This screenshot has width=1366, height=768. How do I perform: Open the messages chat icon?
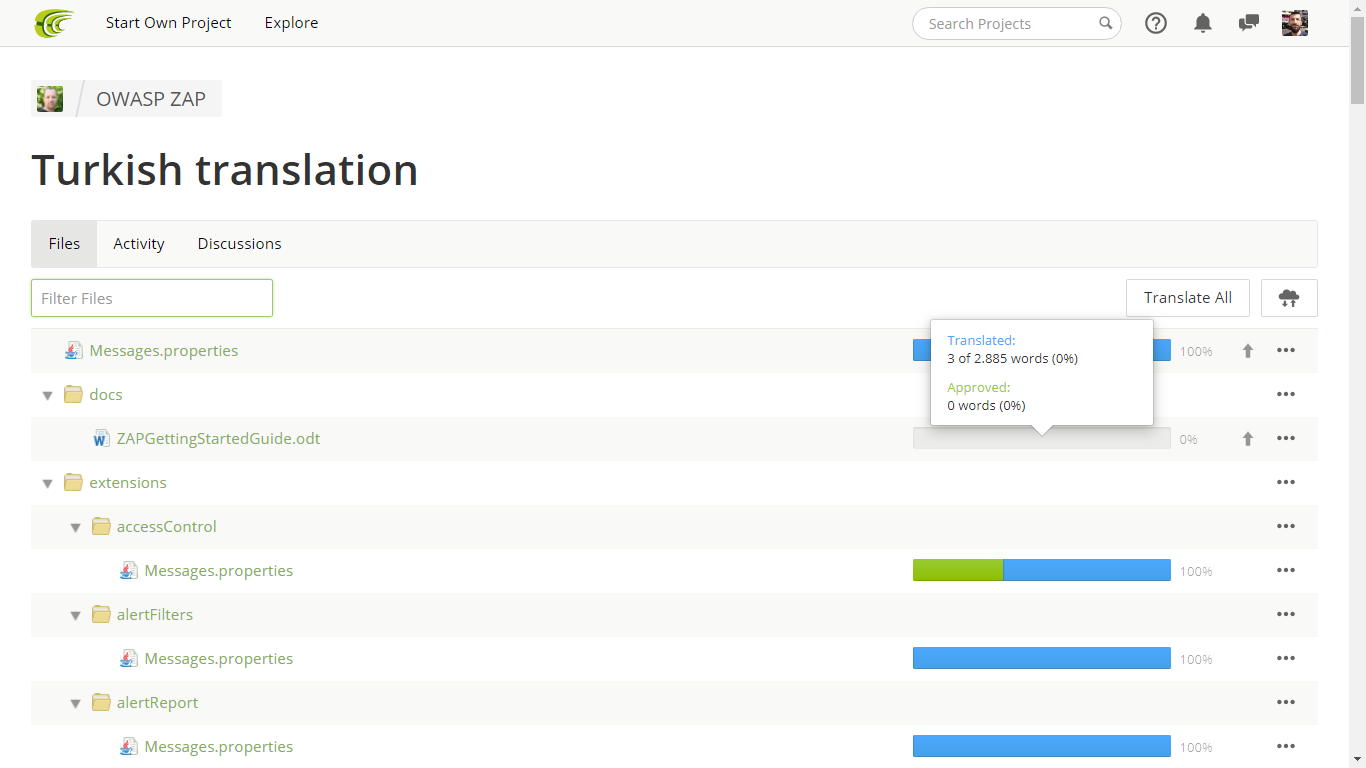pyautogui.click(x=1248, y=23)
